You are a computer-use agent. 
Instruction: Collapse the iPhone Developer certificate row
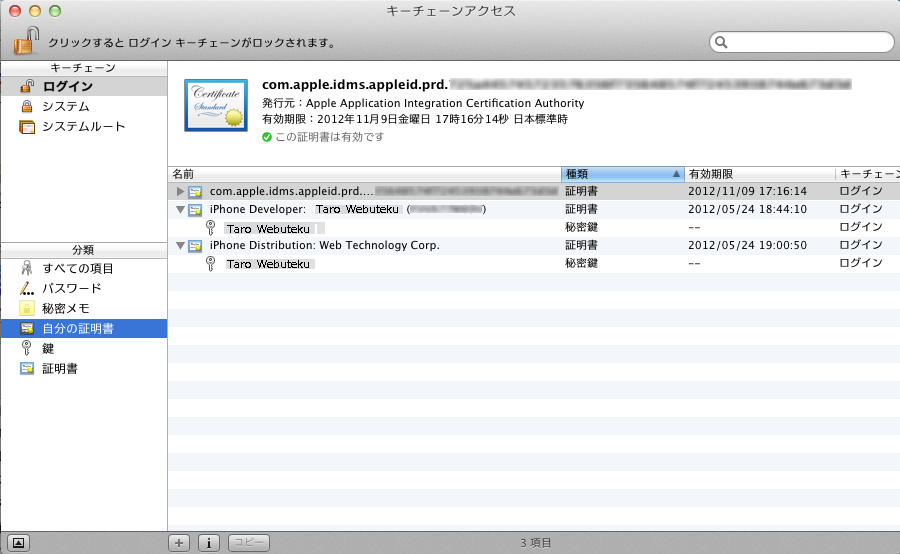pos(180,210)
